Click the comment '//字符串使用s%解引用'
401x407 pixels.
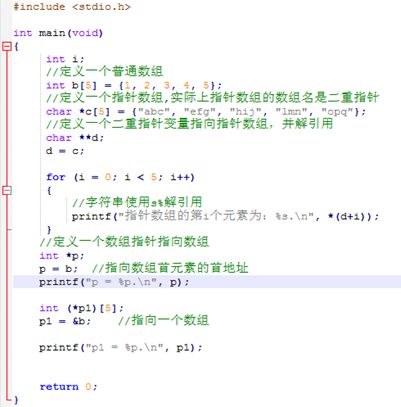(x=137, y=202)
